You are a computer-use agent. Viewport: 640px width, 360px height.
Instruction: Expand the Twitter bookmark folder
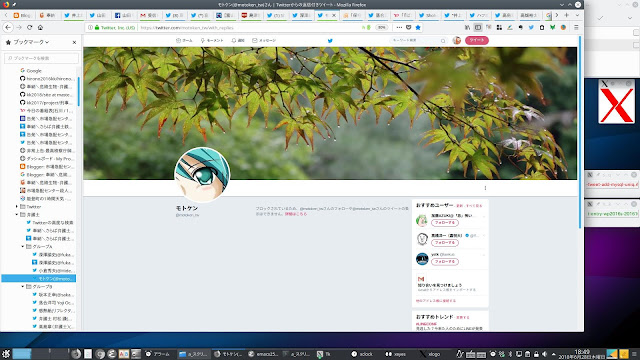[x=17, y=207]
